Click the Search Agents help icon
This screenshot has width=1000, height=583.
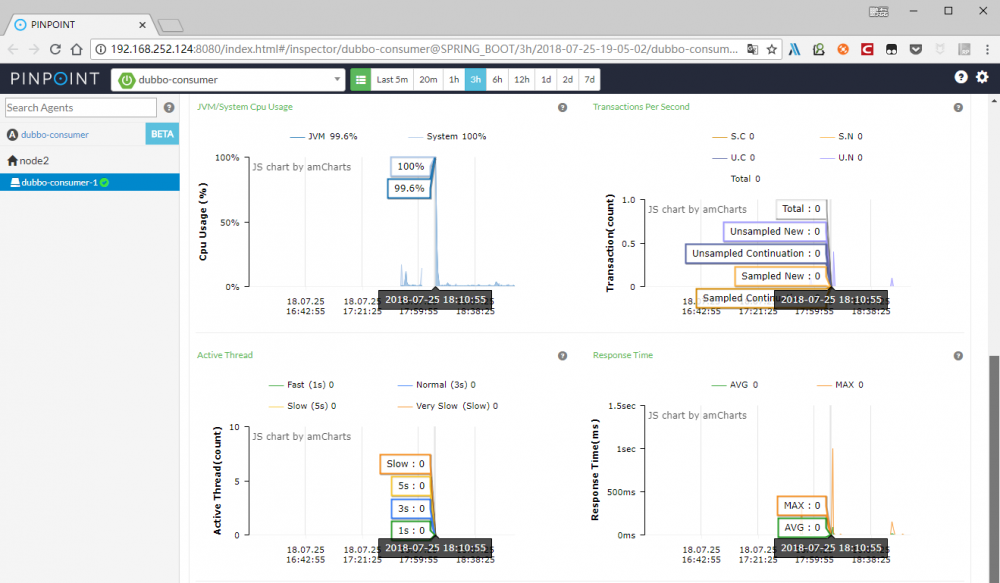click(169, 108)
